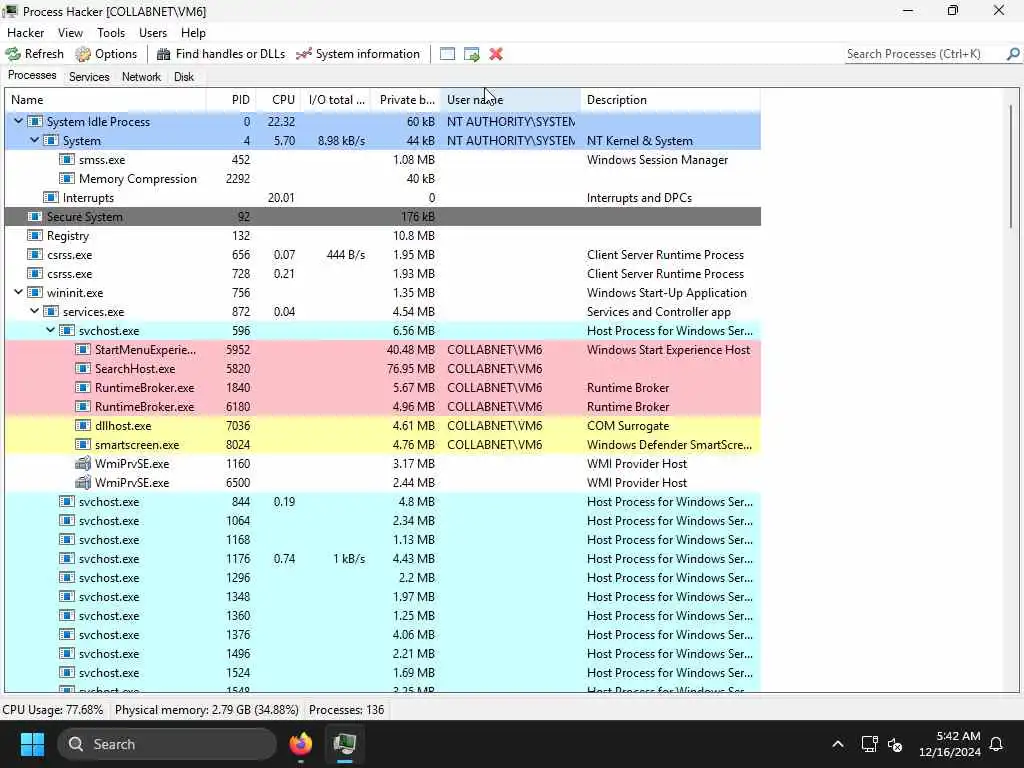This screenshot has height=768, width=1024.
Task: Click the WmiPrvSE.exe PID 1160 icon
Action: [x=83, y=464]
